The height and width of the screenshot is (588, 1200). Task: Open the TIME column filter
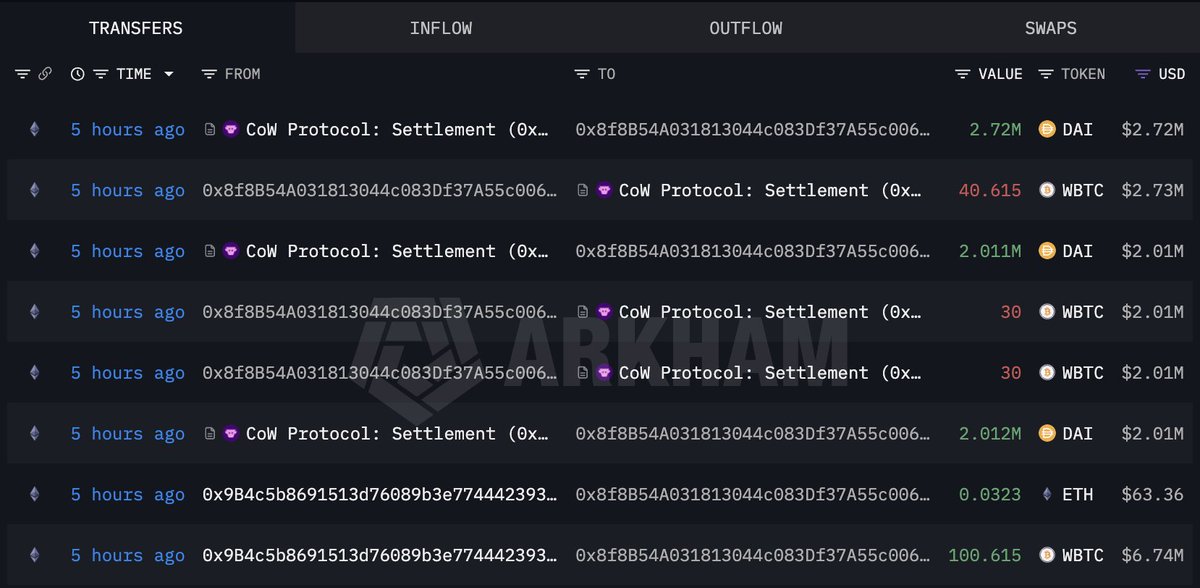point(100,74)
